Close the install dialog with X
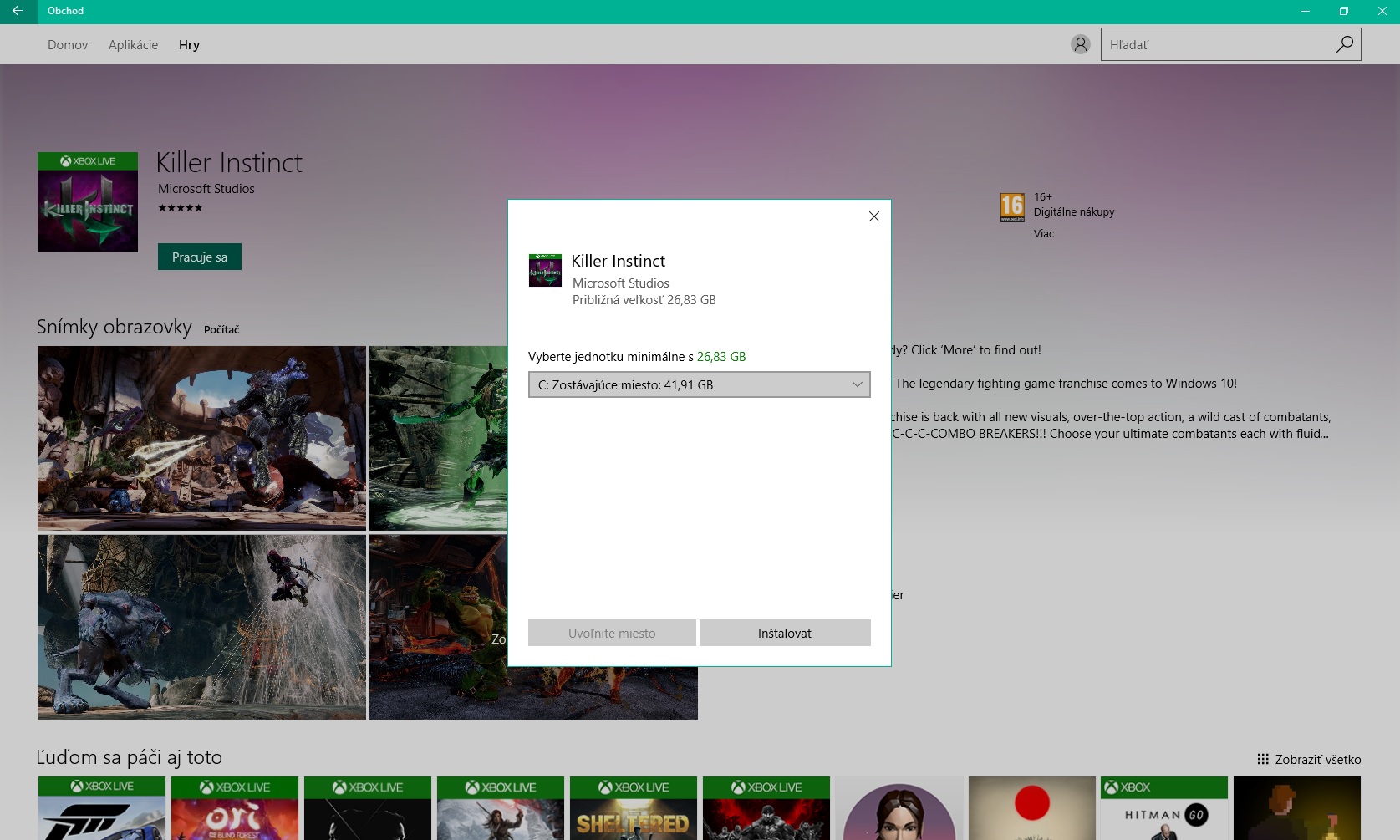Screen dimensions: 1400x840 click(874, 216)
